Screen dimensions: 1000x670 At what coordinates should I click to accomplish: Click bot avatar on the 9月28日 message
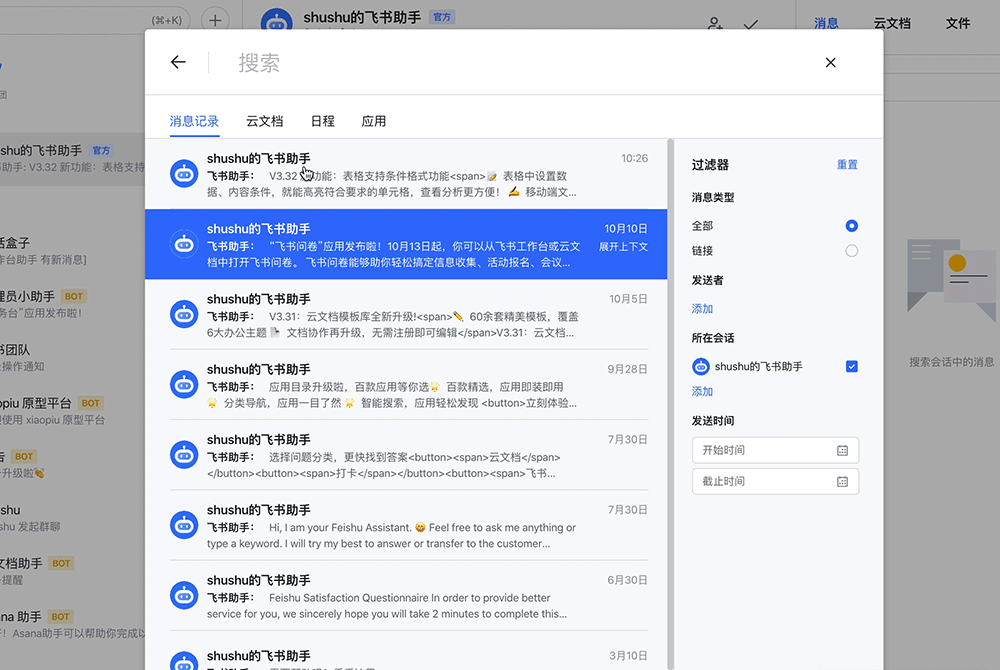[x=184, y=384]
